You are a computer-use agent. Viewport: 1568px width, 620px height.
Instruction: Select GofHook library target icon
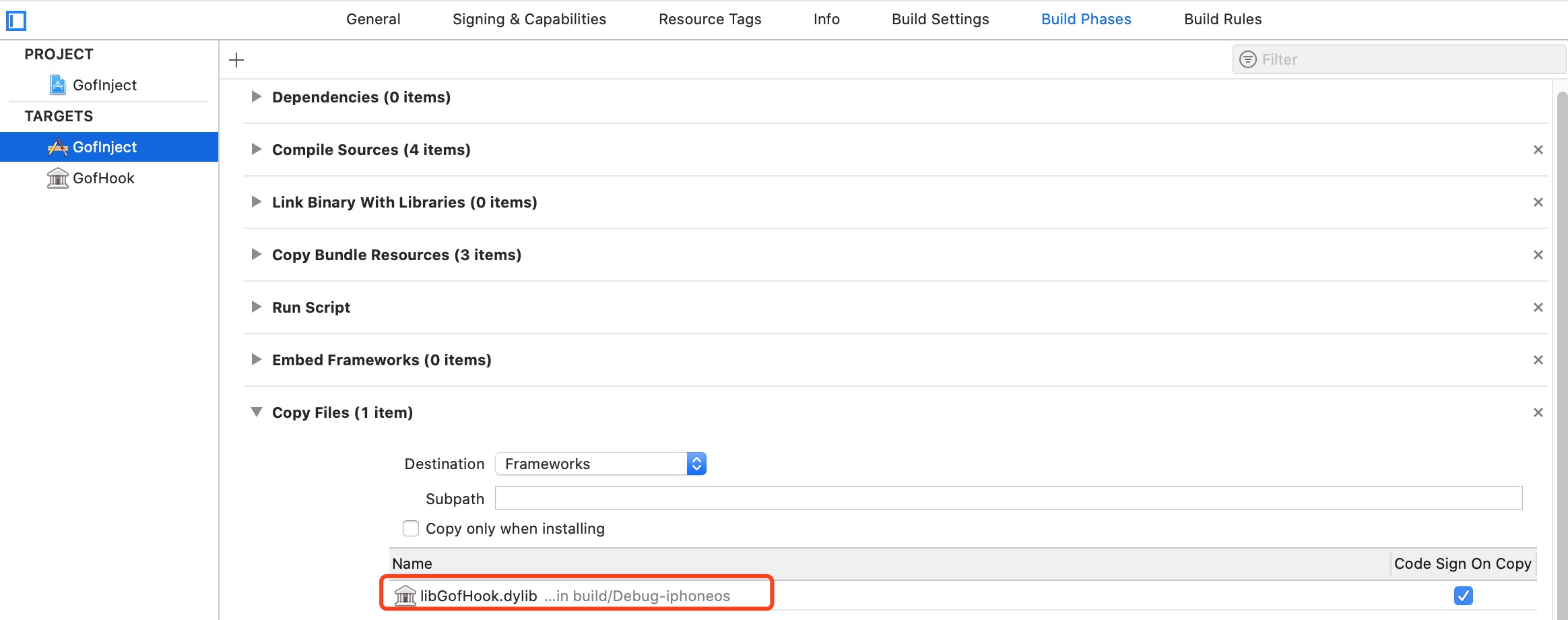(x=58, y=178)
